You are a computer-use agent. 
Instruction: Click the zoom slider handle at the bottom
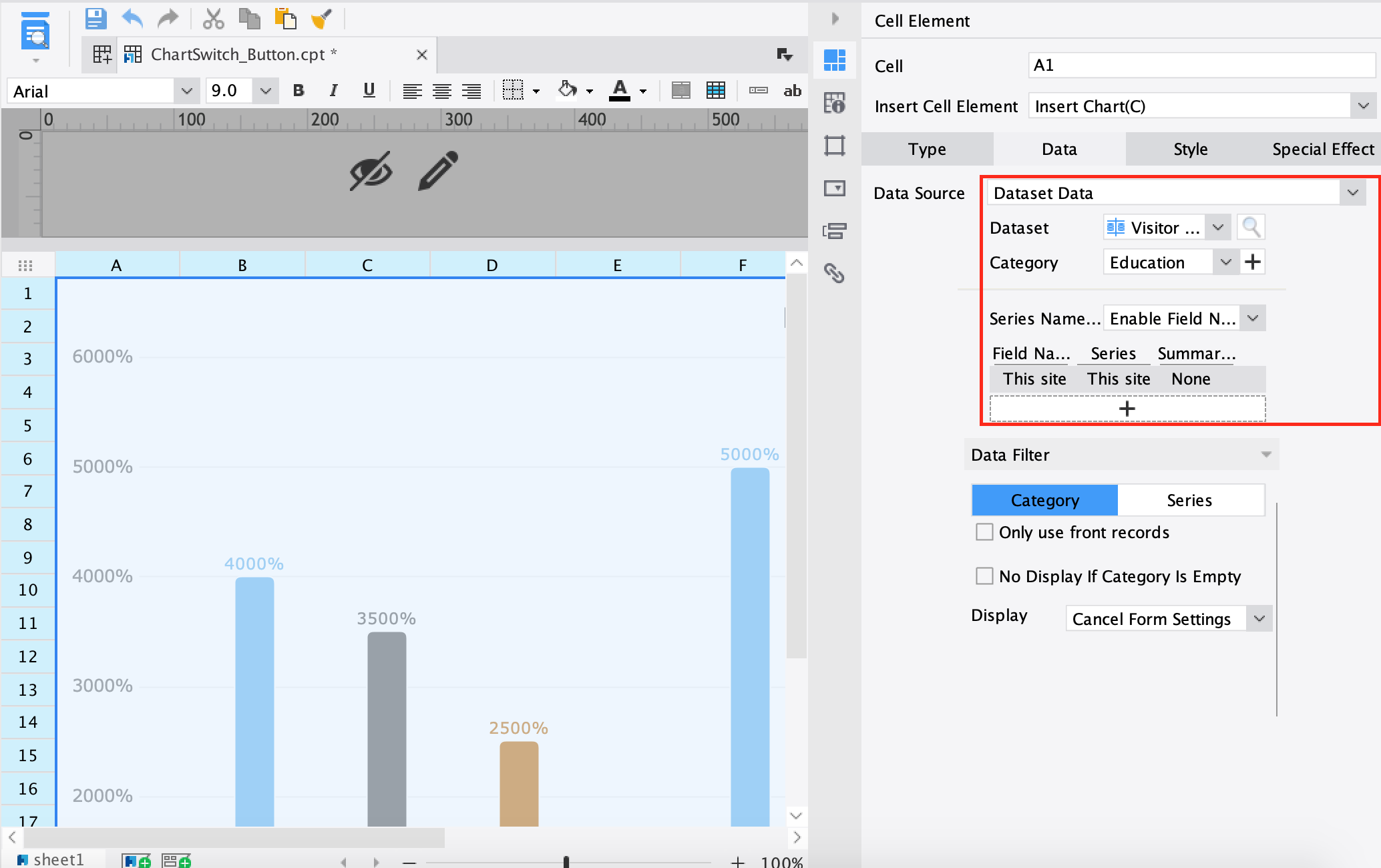(566, 861)
